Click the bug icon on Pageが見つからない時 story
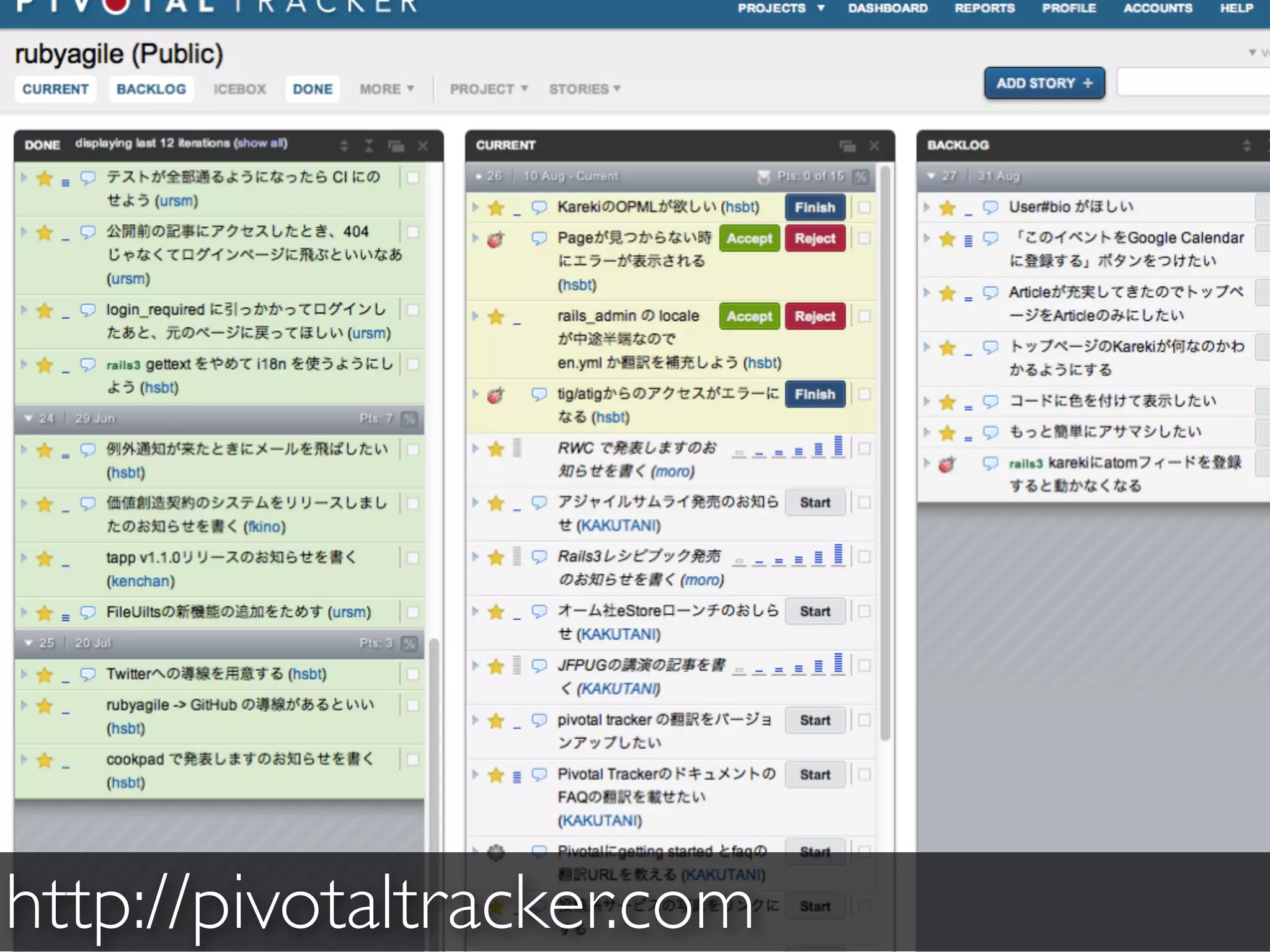Screen dimensions: 1270x952 (x=495, y=239)
